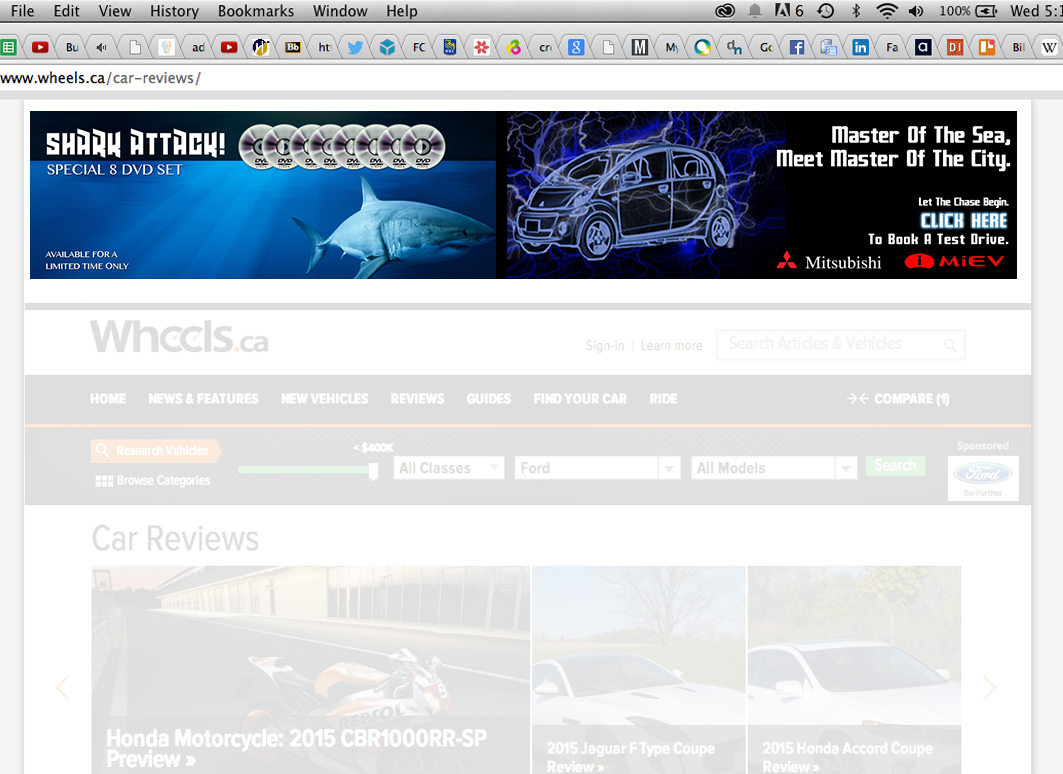Open the Google bookmark in the bookmarks bar
This screenshot has width=1063, height=774.
pyautogui.click(x=575, y=46)
